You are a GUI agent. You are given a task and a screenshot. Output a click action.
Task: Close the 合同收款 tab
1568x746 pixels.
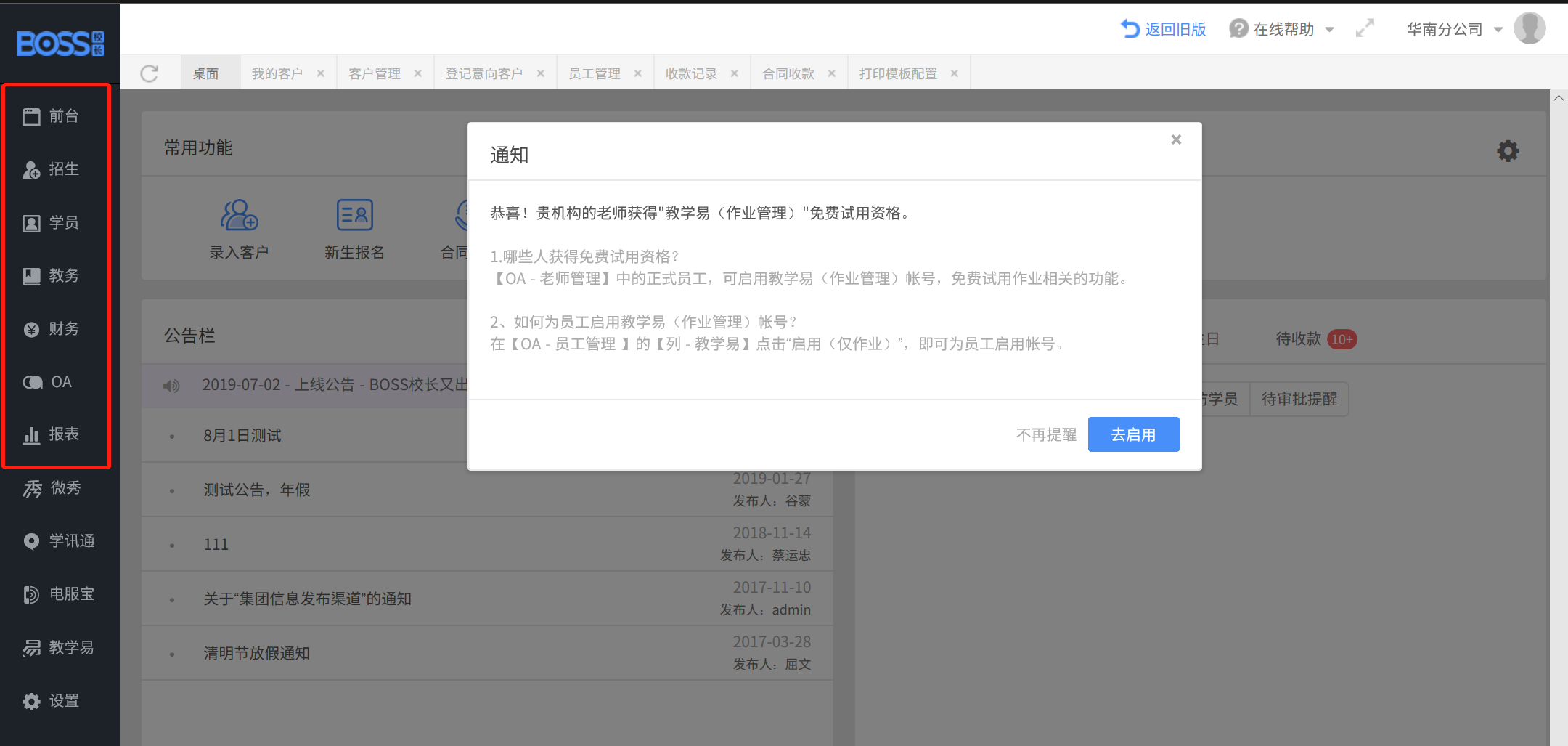(831, 73)
